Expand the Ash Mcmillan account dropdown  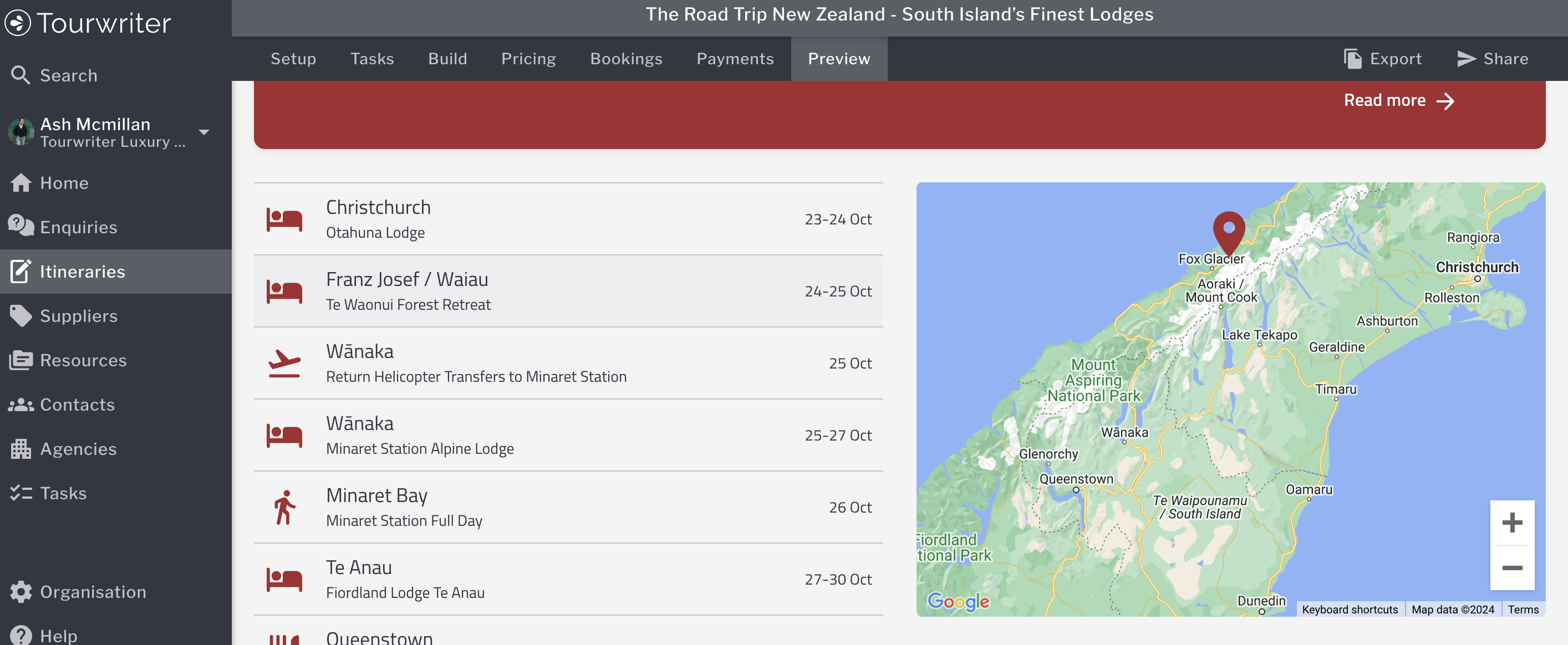[204, 132]
